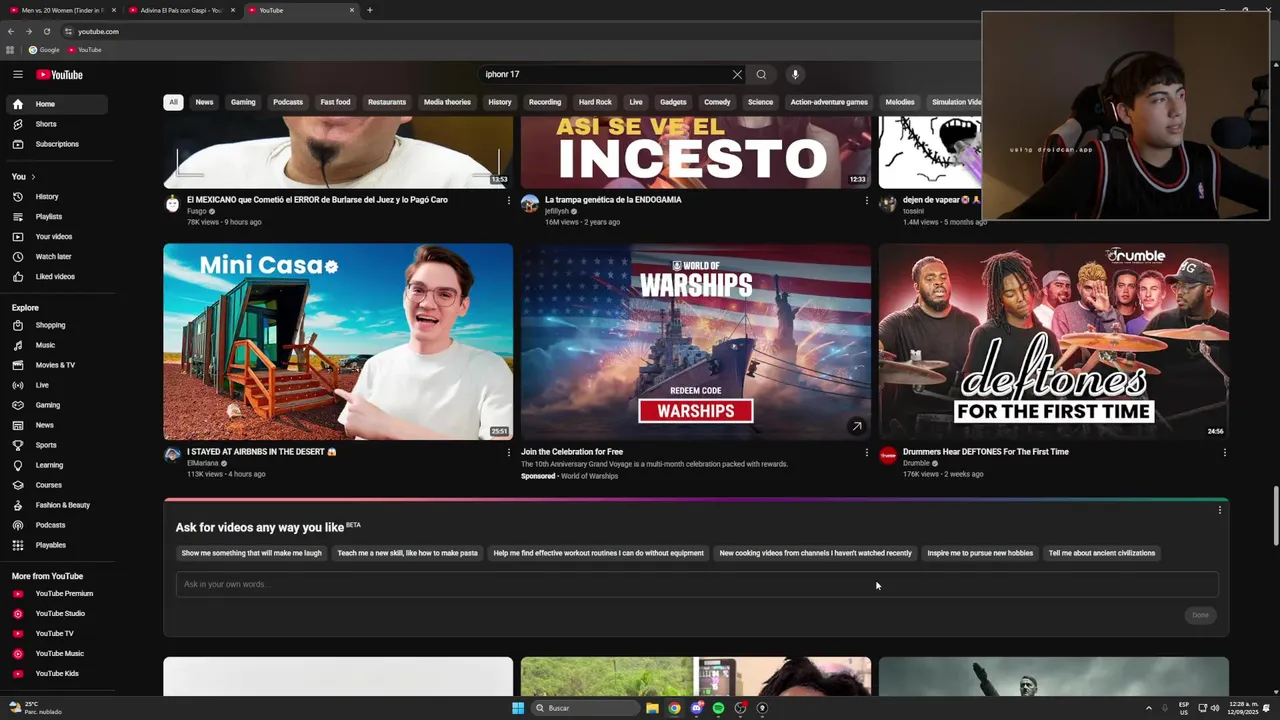The image size is (1280, 720).
Task: Open options for I STAYED AT AIRBNBS video
Action: tap(508, 452)
